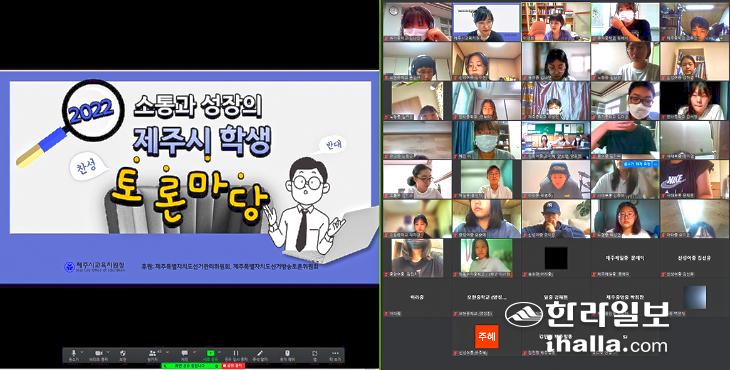Expand the arrow next to Chat
730x370 pixels.
[194, 352]
